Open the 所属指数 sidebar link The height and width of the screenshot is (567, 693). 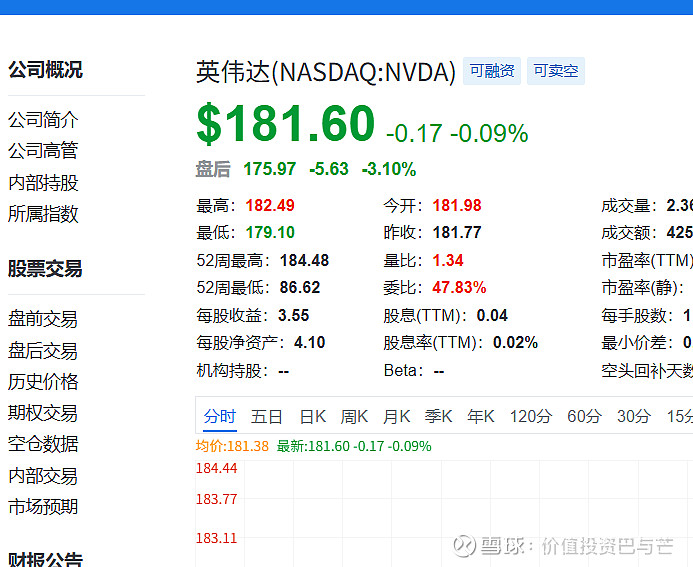tap(43, 214)
